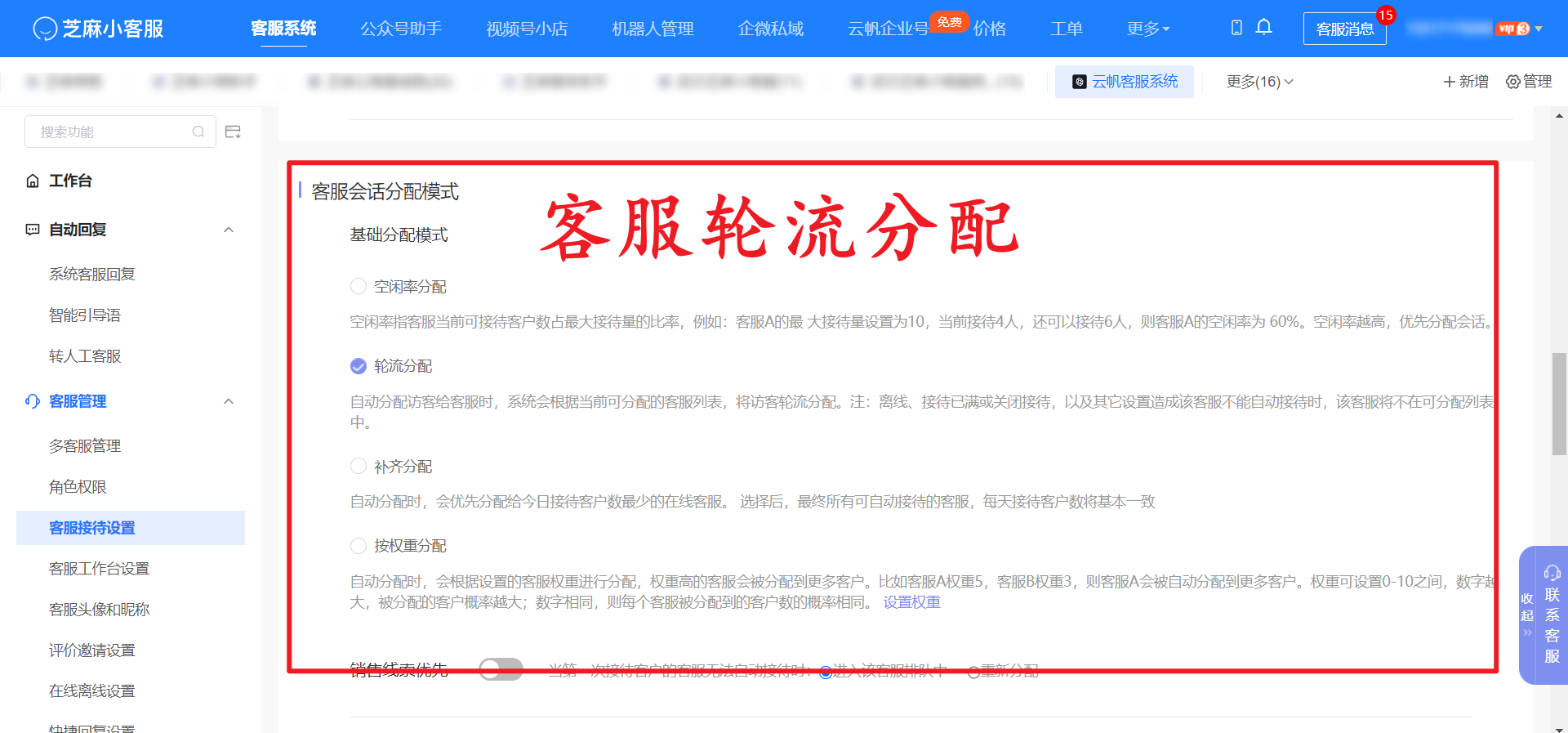Screen dimensions: 1568x733
Task: Click the 云帆客服系统 tab icon
Action: (x=1080, y=82)
